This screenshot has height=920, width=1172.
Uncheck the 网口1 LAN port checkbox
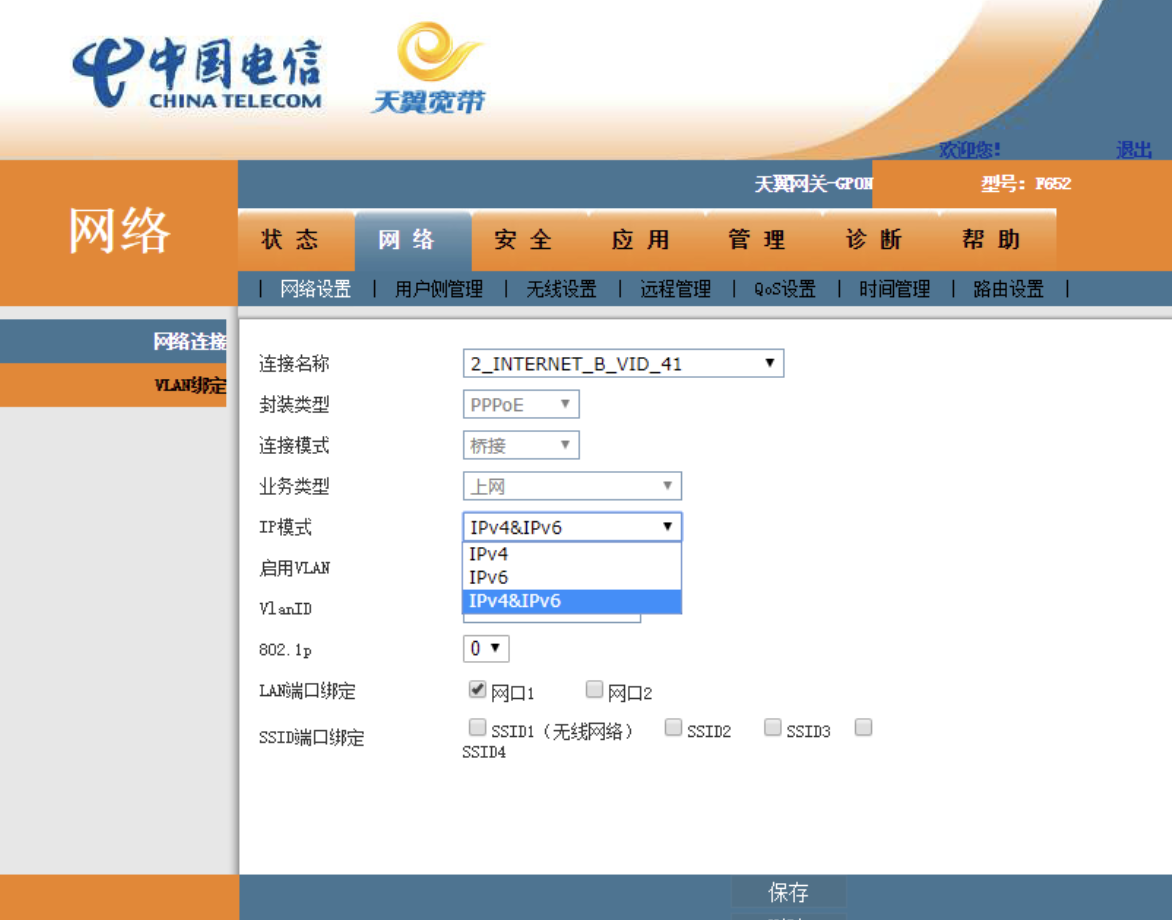tap(477, 689)
